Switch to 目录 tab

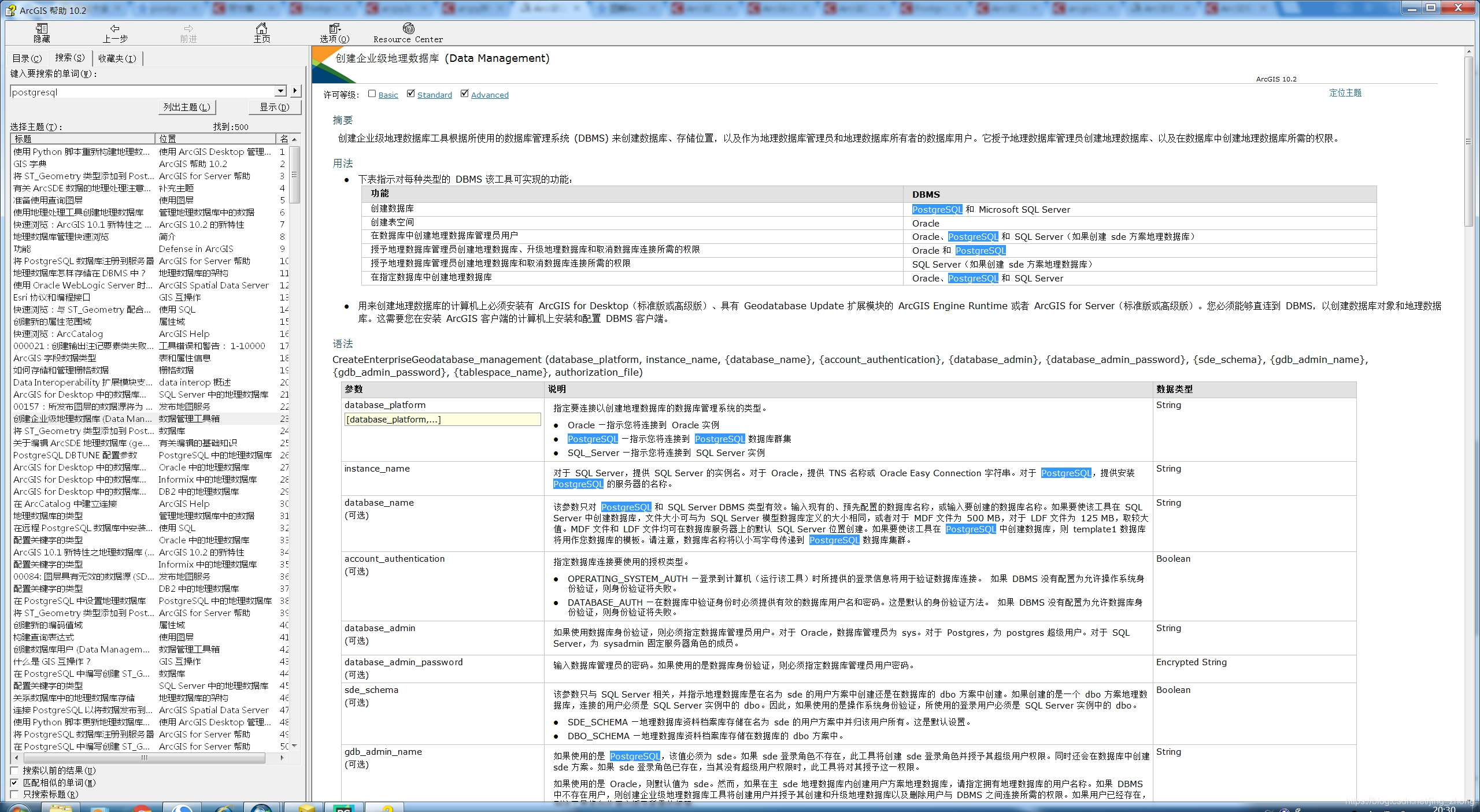coord(27,58)
